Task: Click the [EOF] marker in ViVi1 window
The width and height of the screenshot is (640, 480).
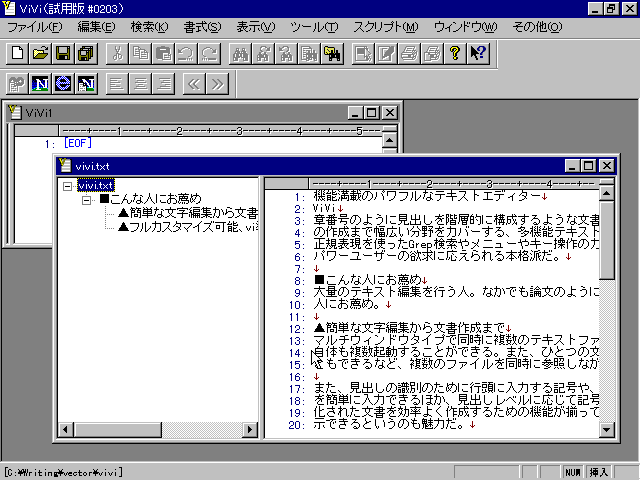Action: point(78,143)
